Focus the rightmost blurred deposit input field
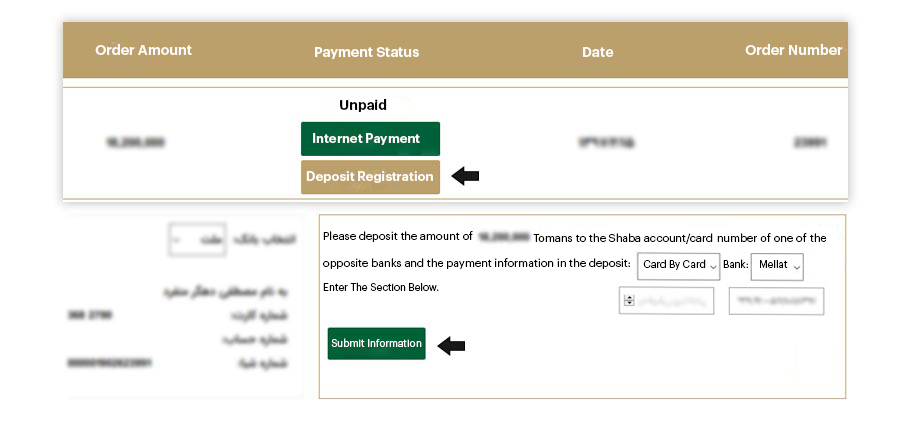Image resolution: width=912 pixels, height=426 pixels. click(776, 301)
